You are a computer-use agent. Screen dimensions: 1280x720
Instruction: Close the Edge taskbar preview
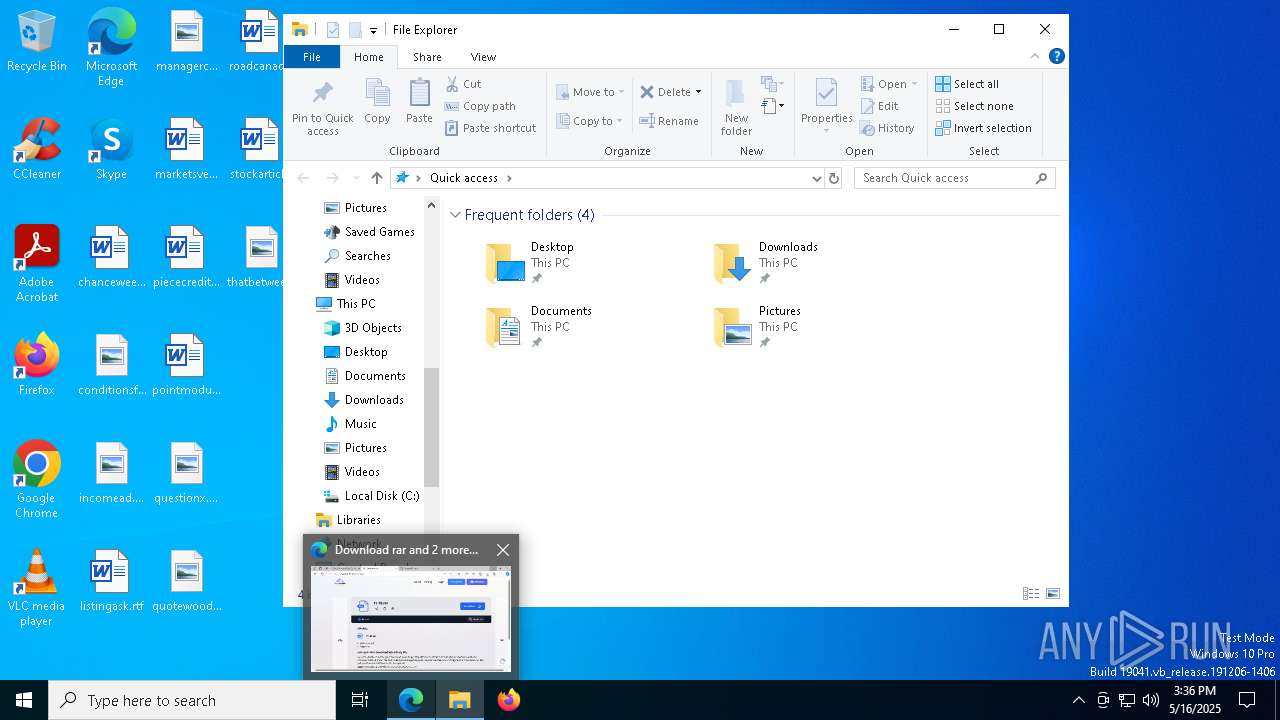click(x=503, y=550)
